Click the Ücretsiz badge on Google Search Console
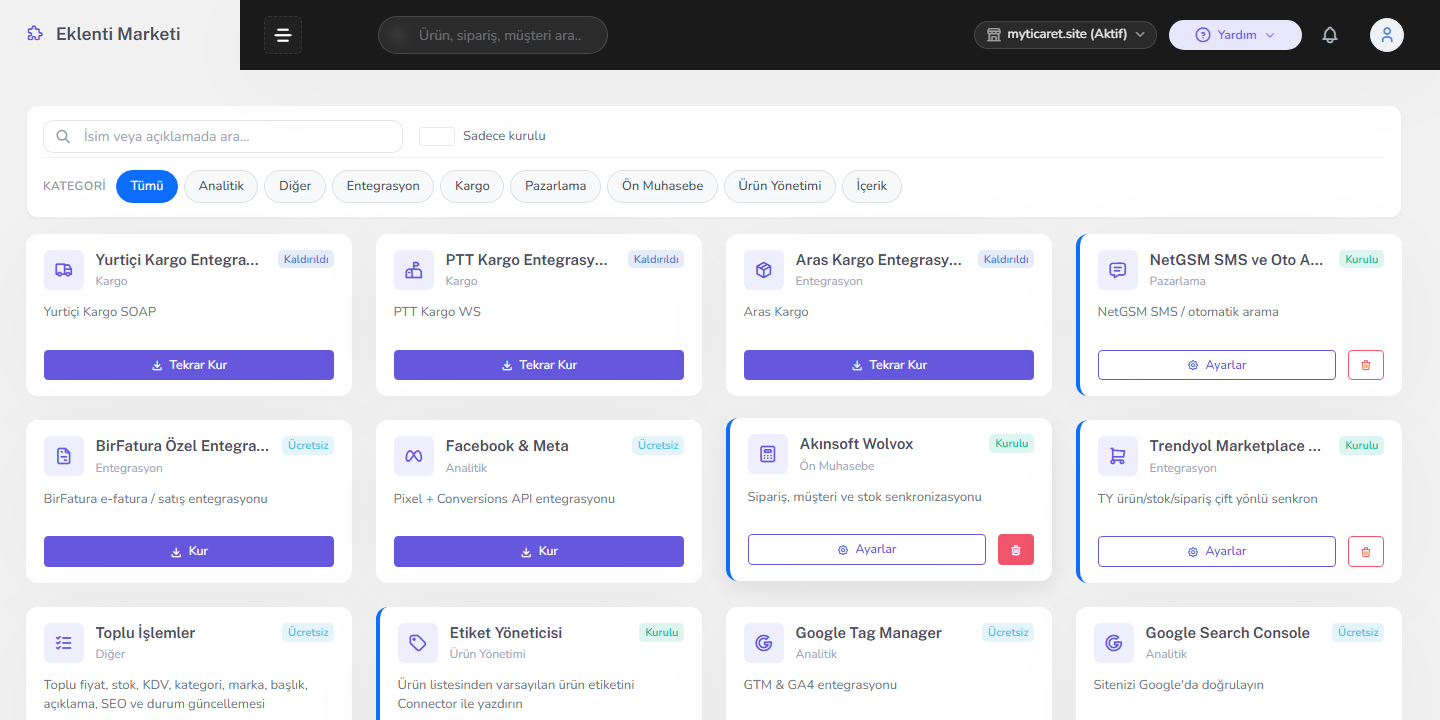 1358,632
